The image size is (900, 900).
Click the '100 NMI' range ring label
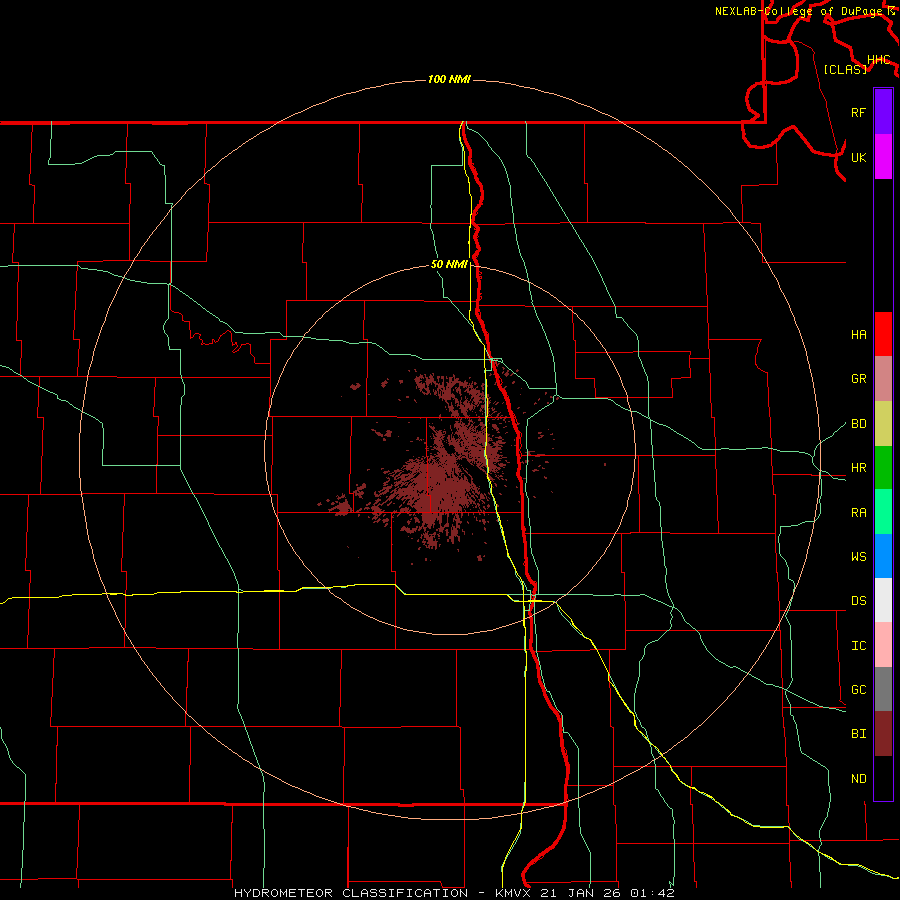pos(449,79)
